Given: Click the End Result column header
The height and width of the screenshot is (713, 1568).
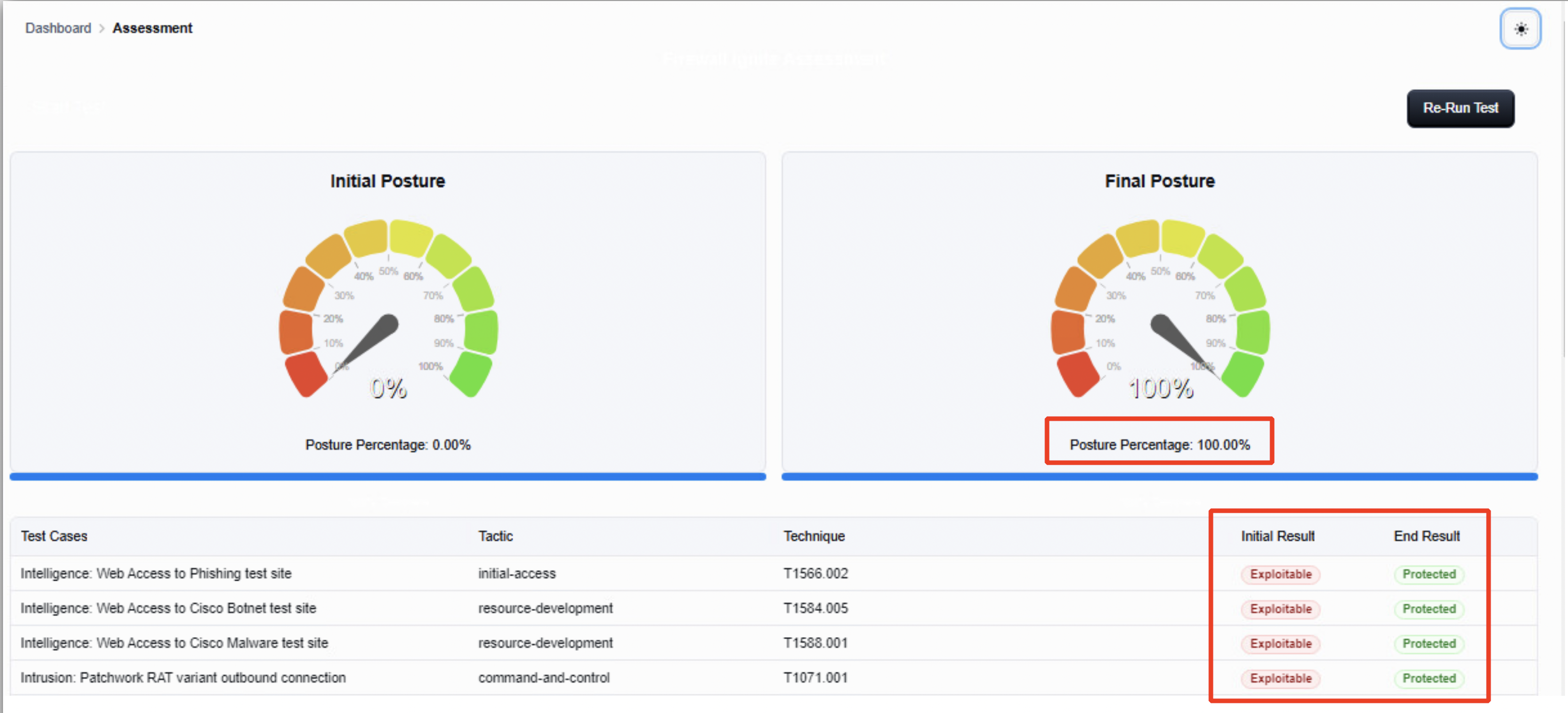Looking at the screenshot, I should click(x=1426, y=536).
